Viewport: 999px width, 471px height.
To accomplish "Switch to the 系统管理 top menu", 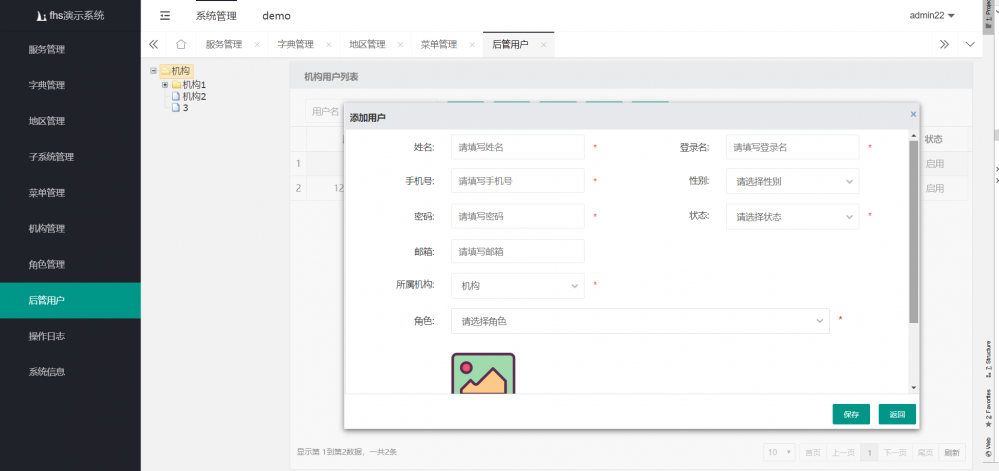I will tap(216, 16).
